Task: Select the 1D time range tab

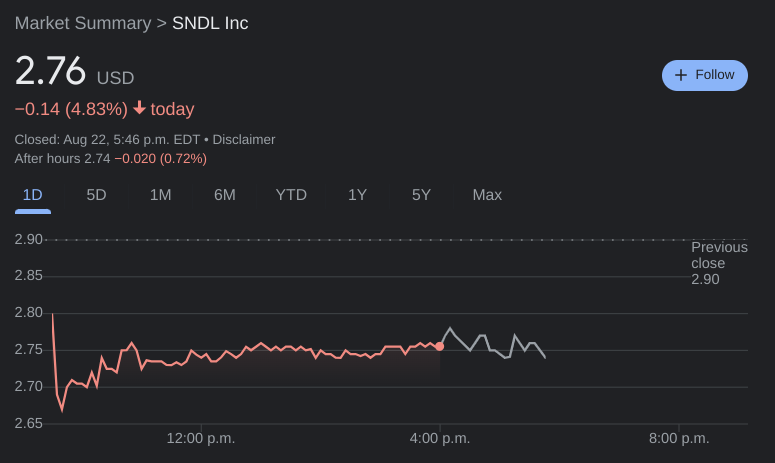Action: (33, 195)
